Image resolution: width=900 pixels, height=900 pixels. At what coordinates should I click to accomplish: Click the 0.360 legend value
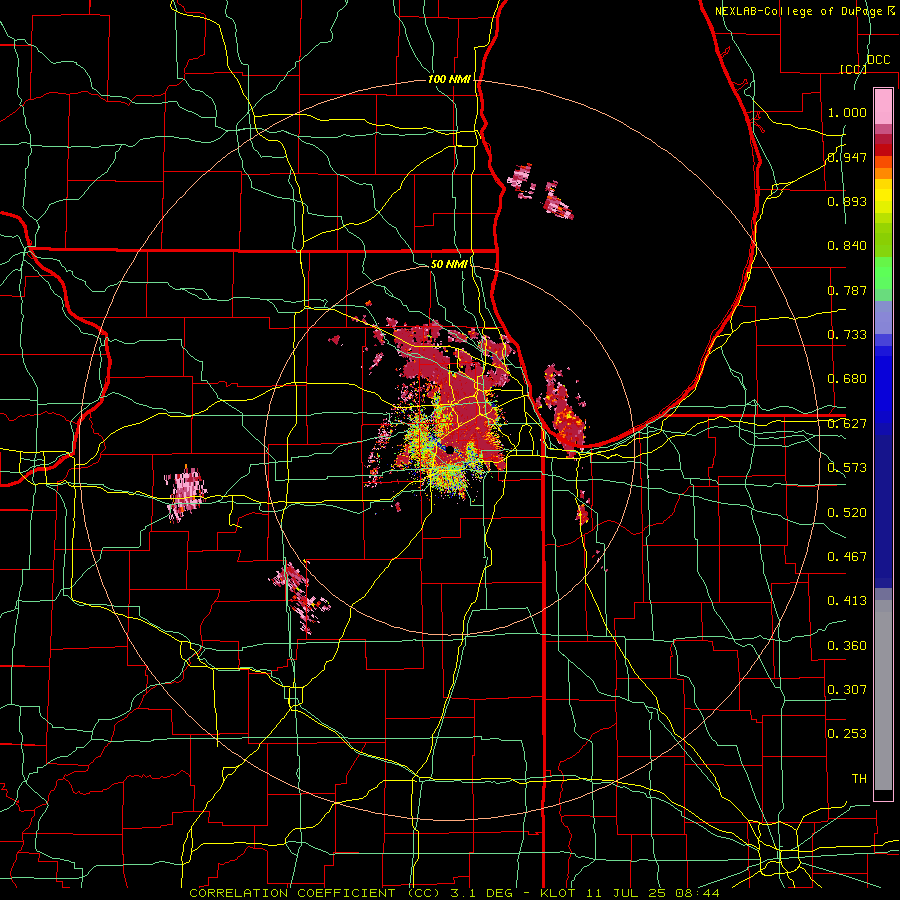847,646
